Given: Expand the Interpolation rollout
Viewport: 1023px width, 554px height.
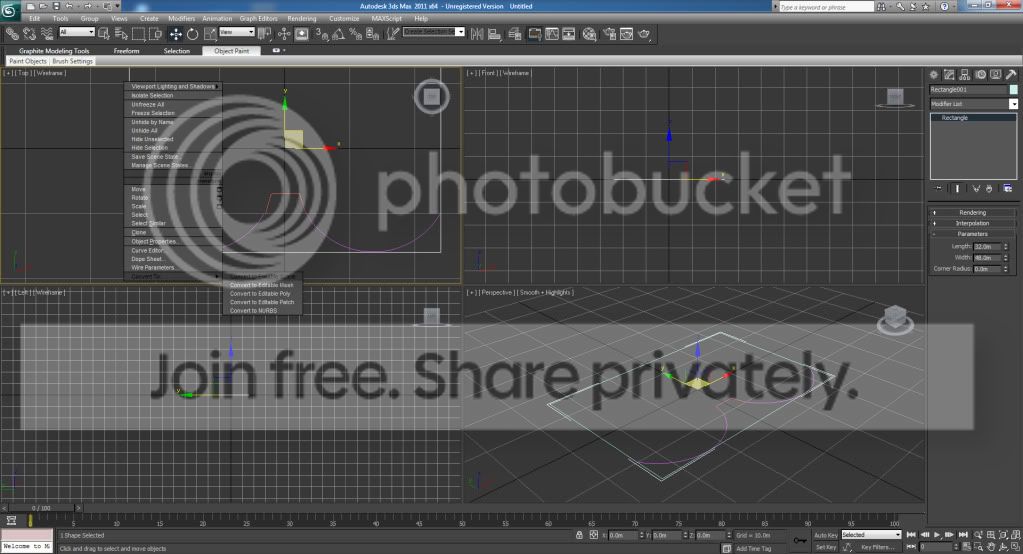Looking at the screenshot, I should pos(972,223).
